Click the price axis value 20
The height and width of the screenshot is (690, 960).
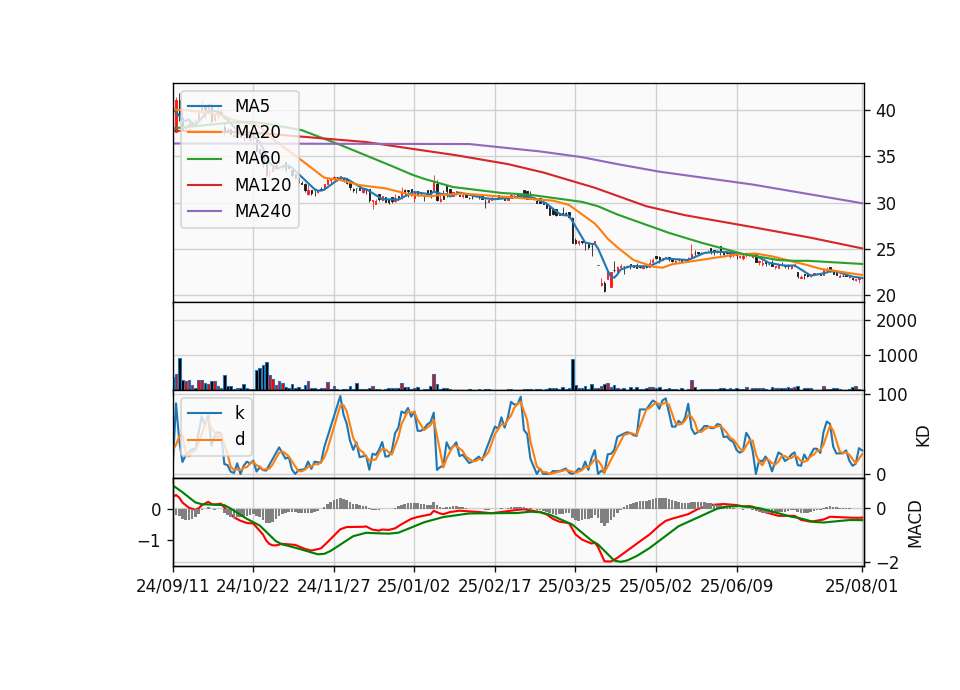pyautogui.click(x=886, y=296)
